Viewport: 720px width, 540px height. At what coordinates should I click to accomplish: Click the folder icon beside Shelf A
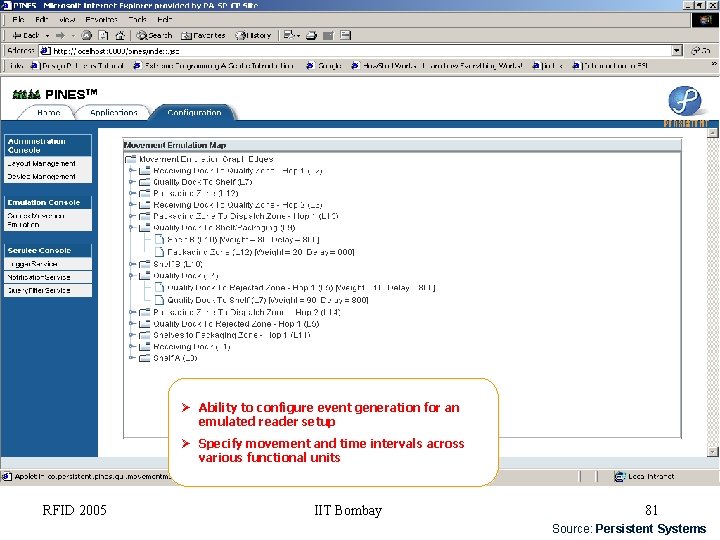pos(145,358)
